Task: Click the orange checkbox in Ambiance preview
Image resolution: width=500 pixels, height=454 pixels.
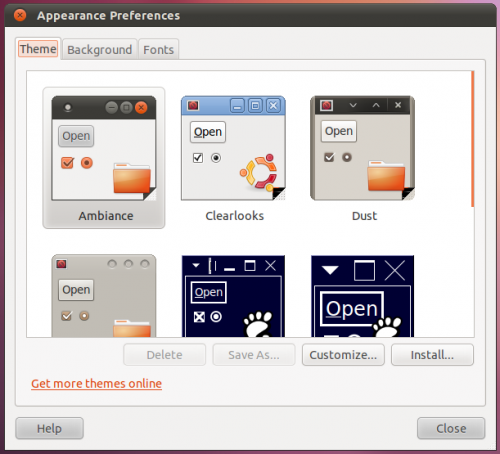Action: click(x=67, y=163)
